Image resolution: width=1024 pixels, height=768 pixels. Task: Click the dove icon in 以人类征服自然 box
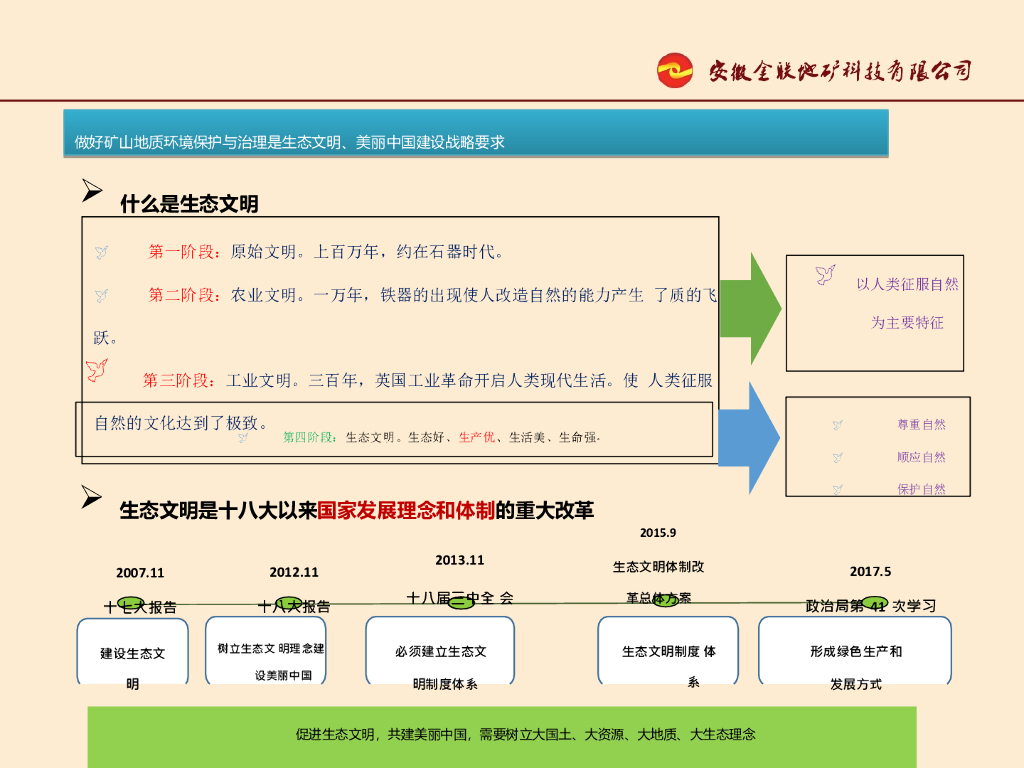tap(825, 275)
